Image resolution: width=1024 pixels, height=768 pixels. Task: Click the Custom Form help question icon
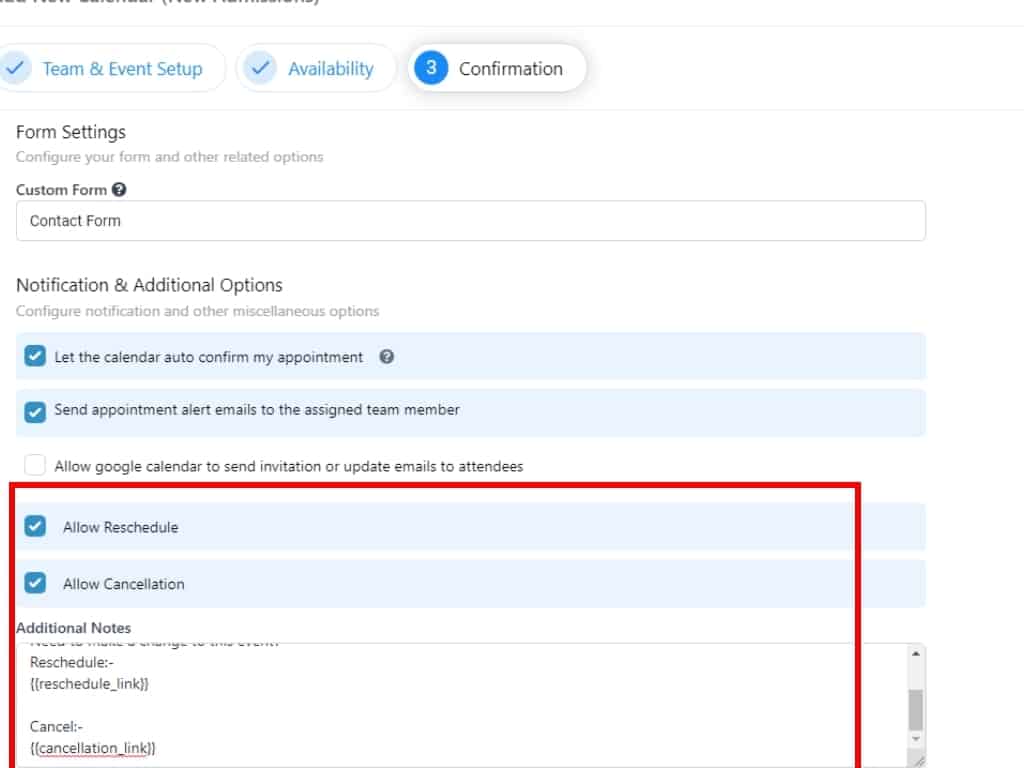119,189
